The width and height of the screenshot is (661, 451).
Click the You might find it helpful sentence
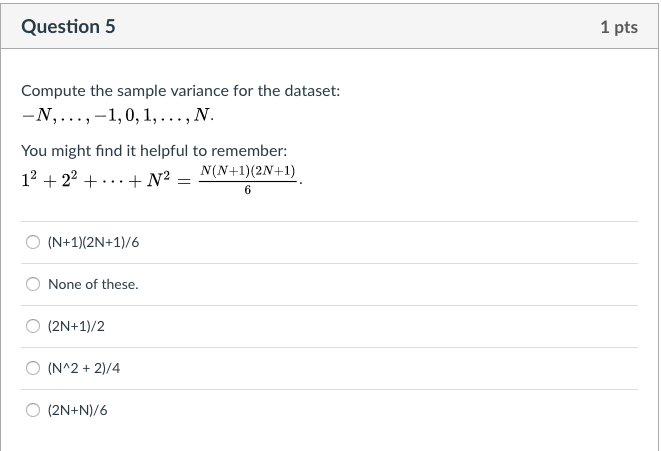tap(154, 150)
